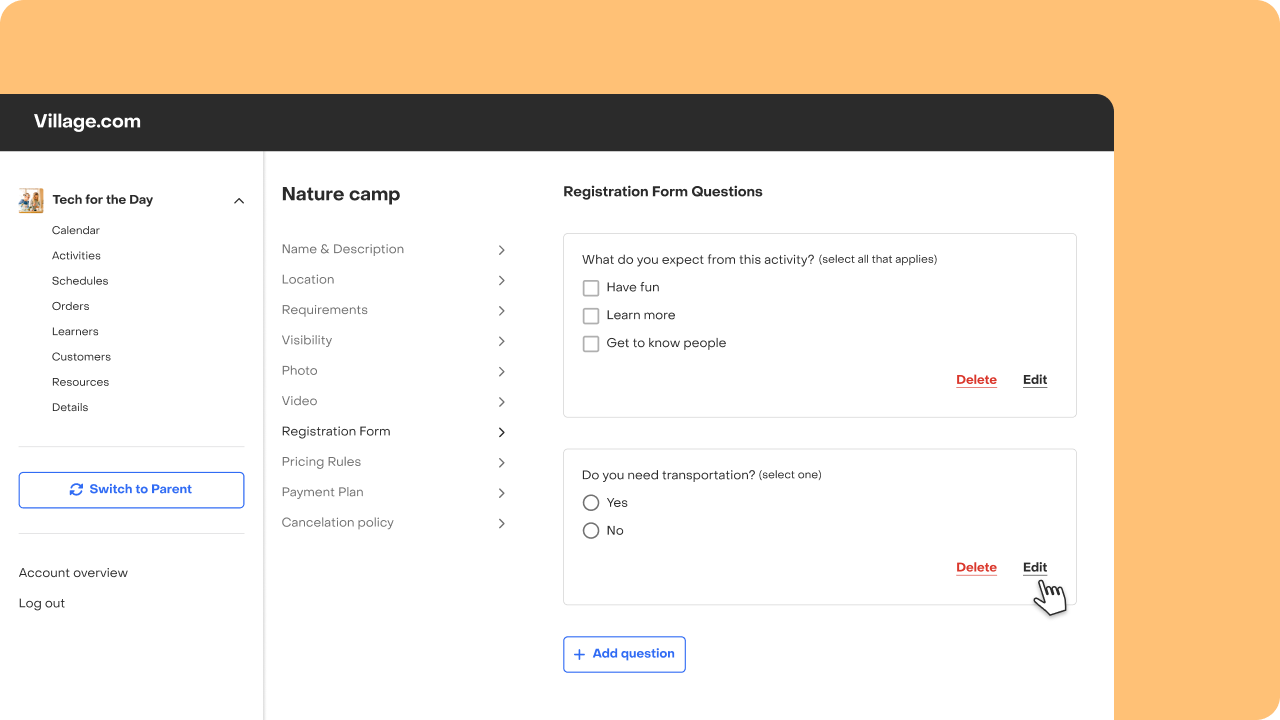
Task: Open Orders in the sidebar
Action: click(71, 306)
